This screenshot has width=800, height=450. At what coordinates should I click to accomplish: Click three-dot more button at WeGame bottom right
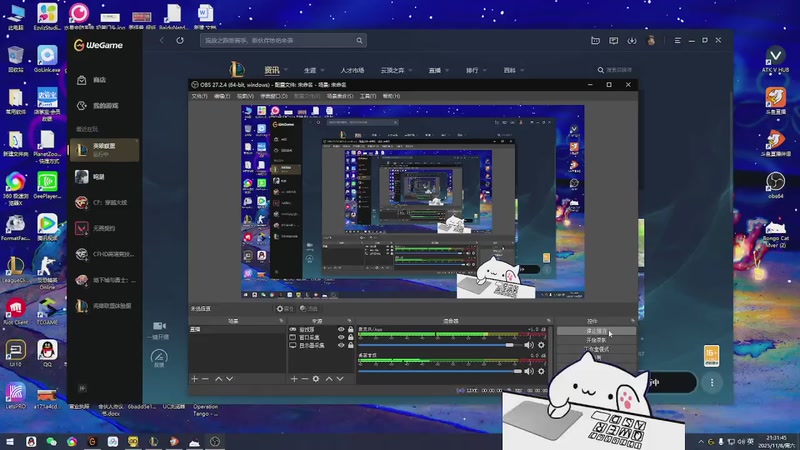[712, 382]
